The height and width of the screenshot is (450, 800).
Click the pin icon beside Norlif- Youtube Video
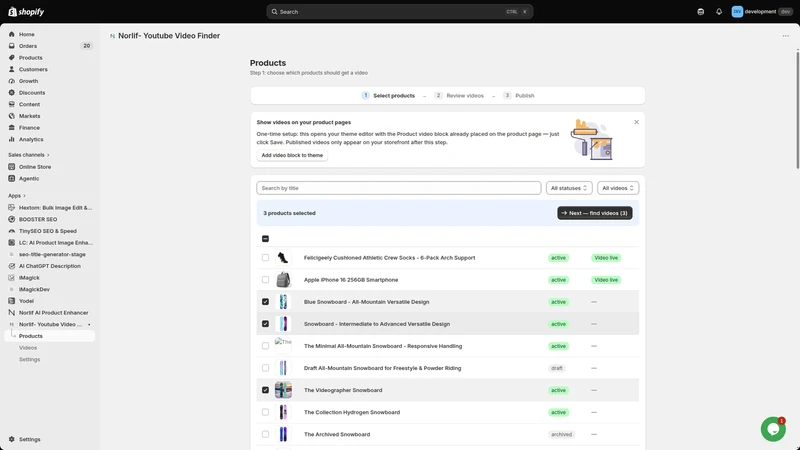click(89, 324)
